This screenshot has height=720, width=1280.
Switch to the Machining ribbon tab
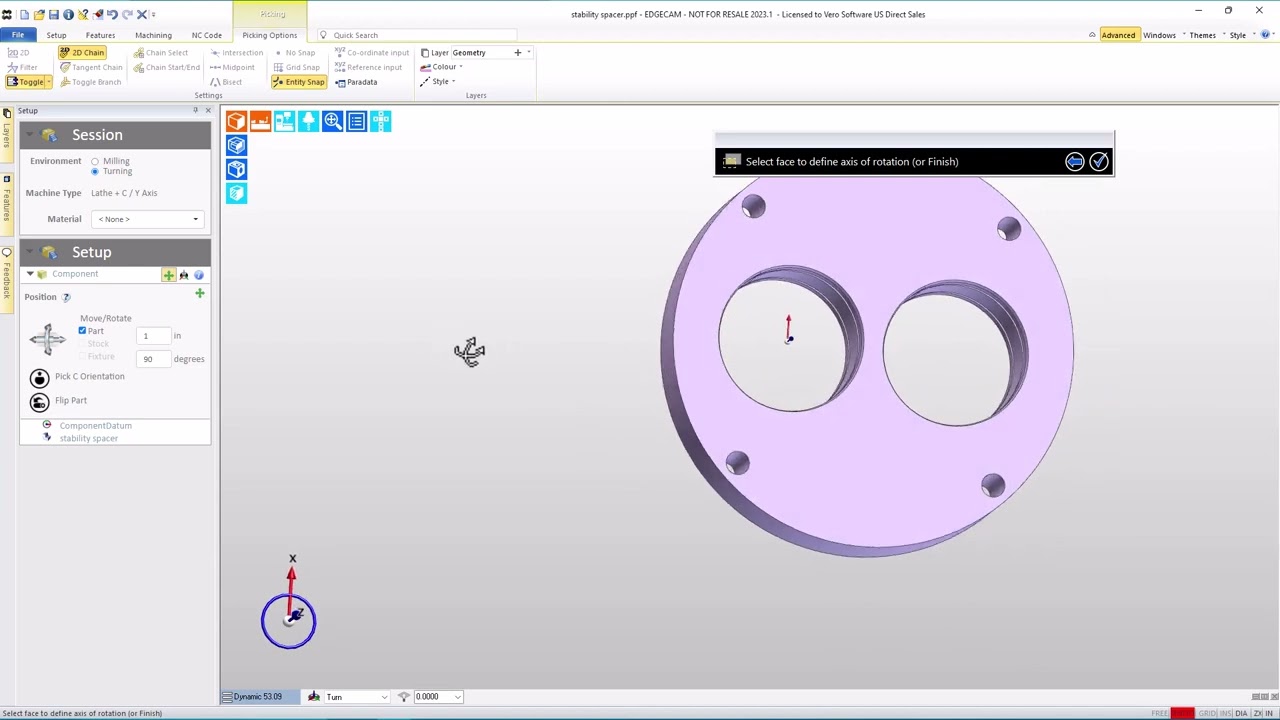click(x=153, y=35)
